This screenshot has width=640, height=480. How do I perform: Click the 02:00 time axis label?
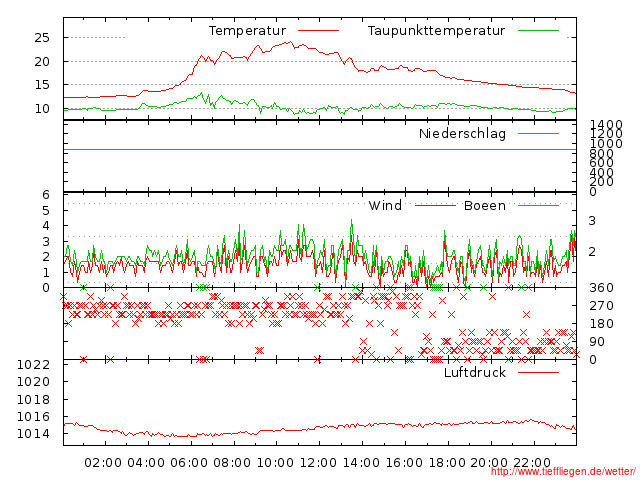click(103, 463)
